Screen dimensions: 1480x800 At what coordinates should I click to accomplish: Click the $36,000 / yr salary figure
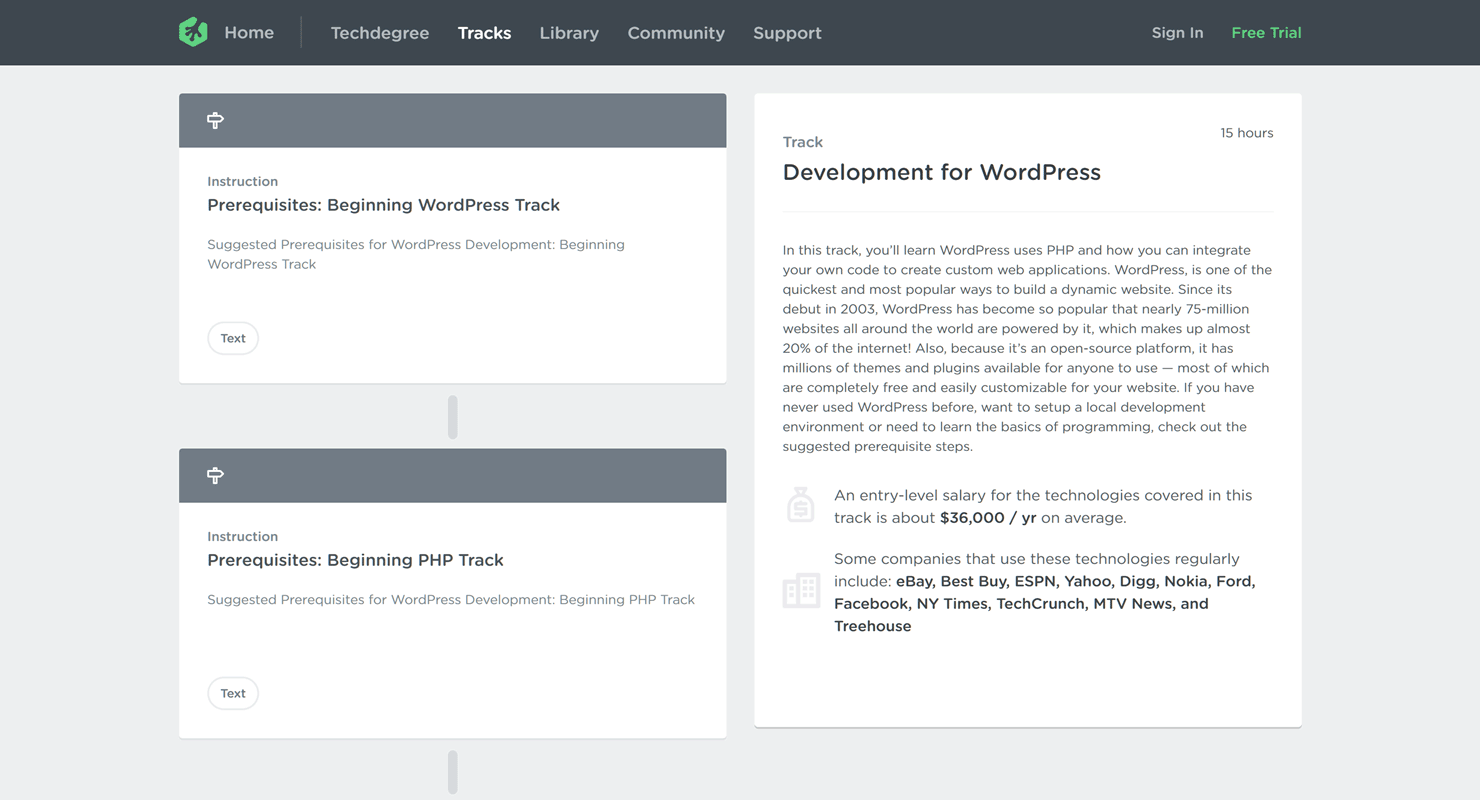coord(988,518)
